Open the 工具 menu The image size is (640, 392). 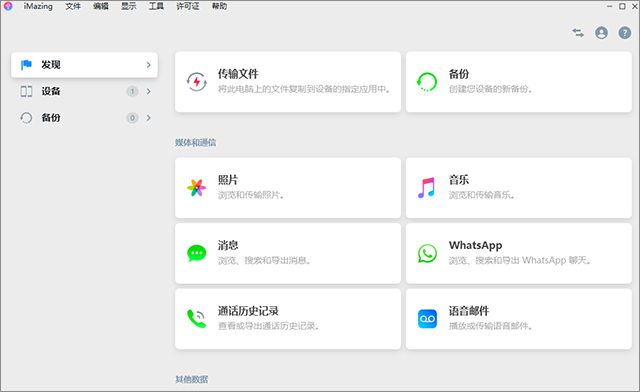(156, 6)
